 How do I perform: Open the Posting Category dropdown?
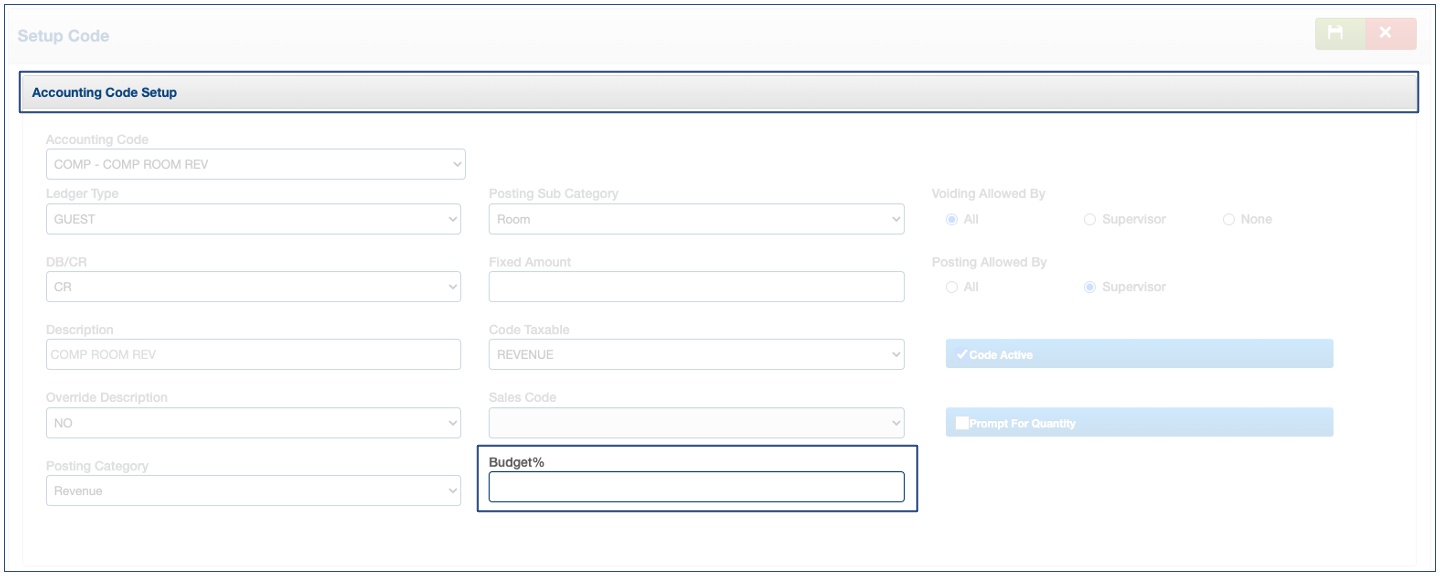tap(253, 490)
